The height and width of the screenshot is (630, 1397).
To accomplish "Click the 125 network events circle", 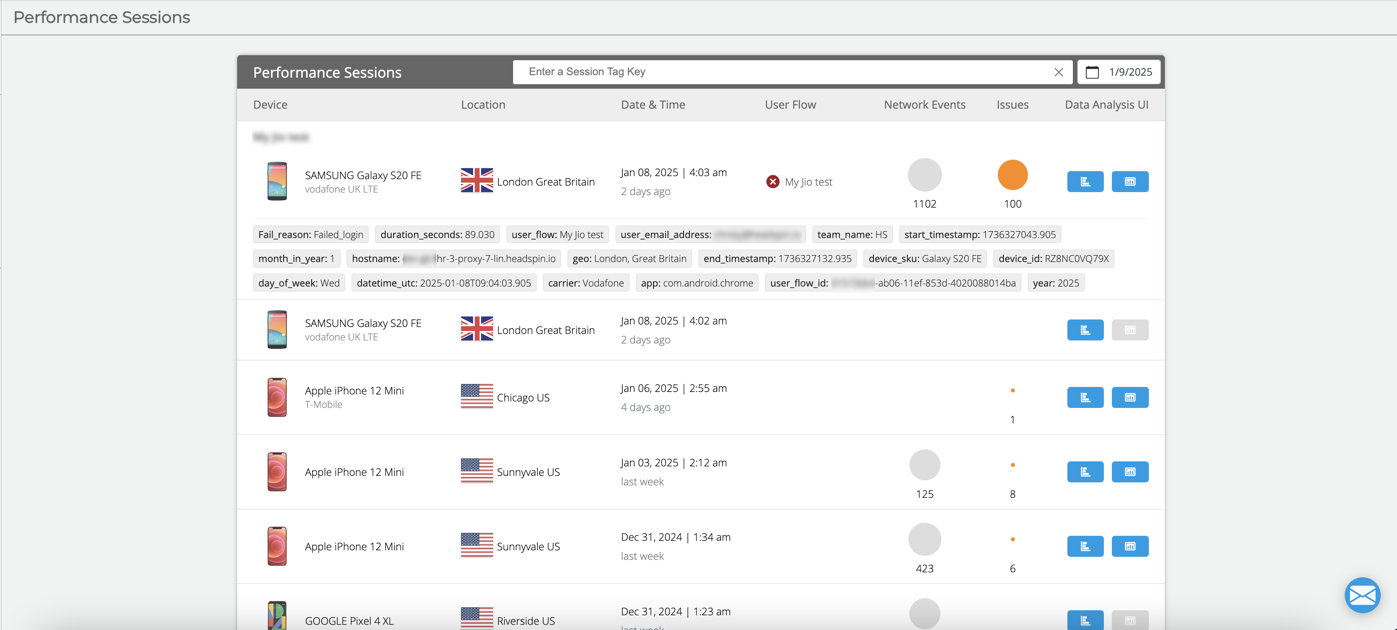I will [925, 465].
